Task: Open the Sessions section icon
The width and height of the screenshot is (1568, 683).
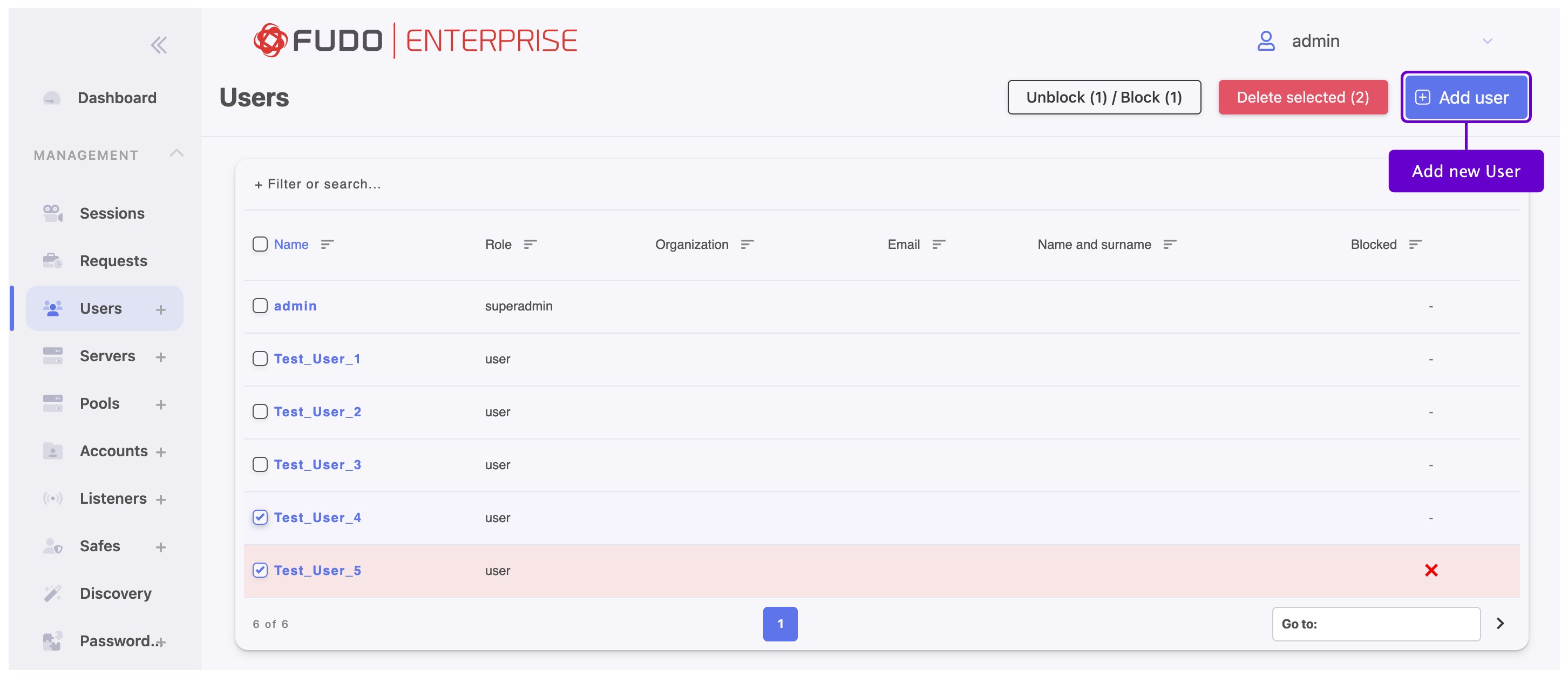Action: click(52, 213)
